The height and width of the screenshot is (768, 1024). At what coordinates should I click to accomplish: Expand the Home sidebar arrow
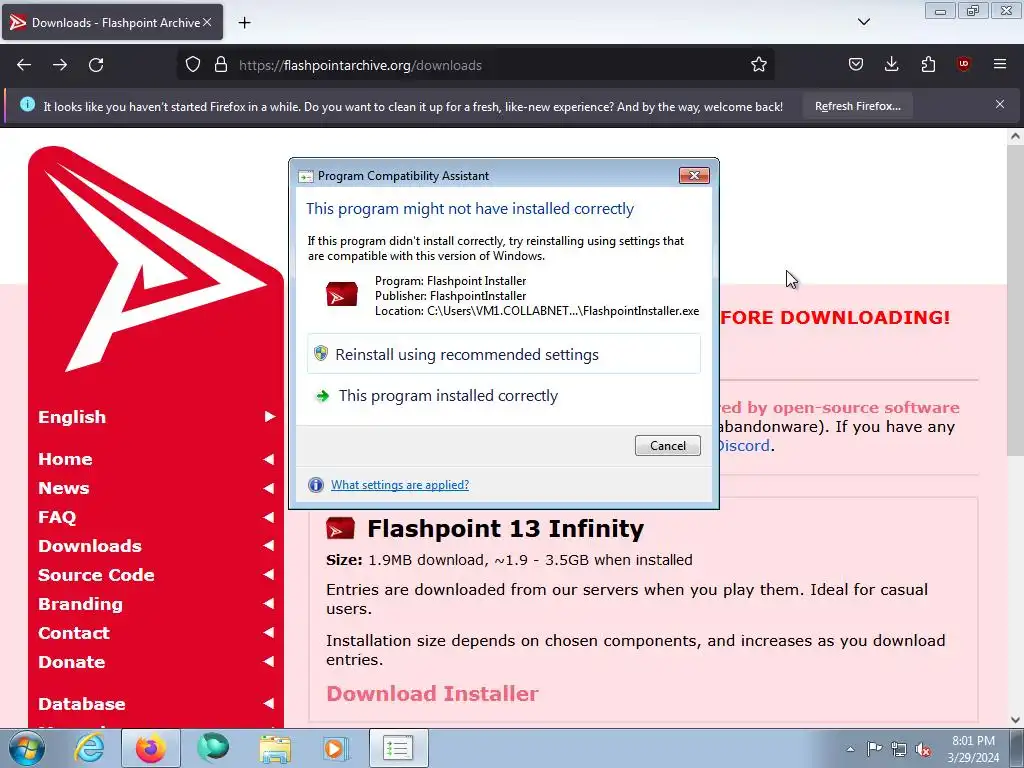[268, 459]
